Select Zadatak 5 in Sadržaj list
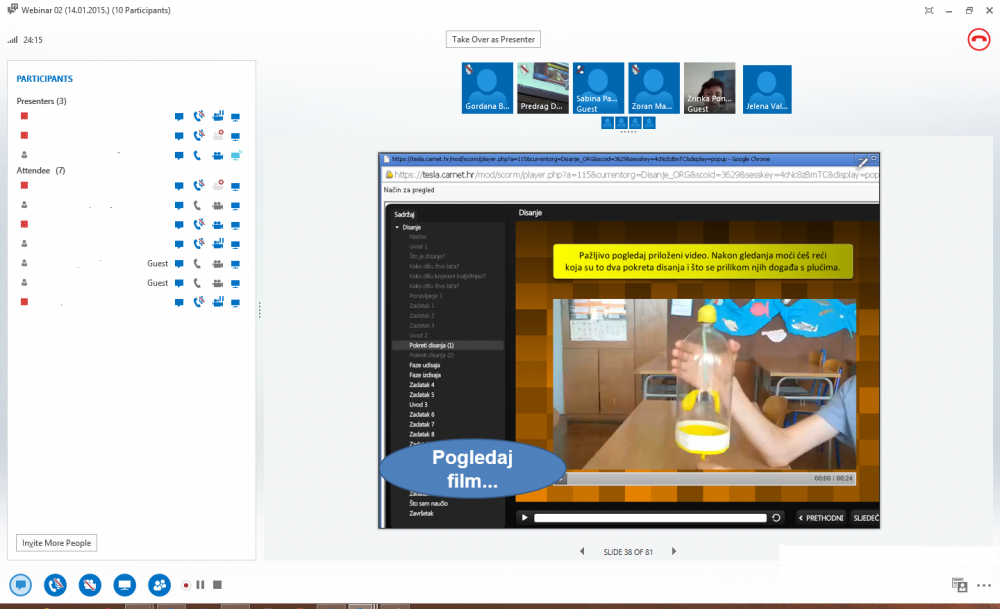This screenshot has width=1000, height=609. click(422, 395)
